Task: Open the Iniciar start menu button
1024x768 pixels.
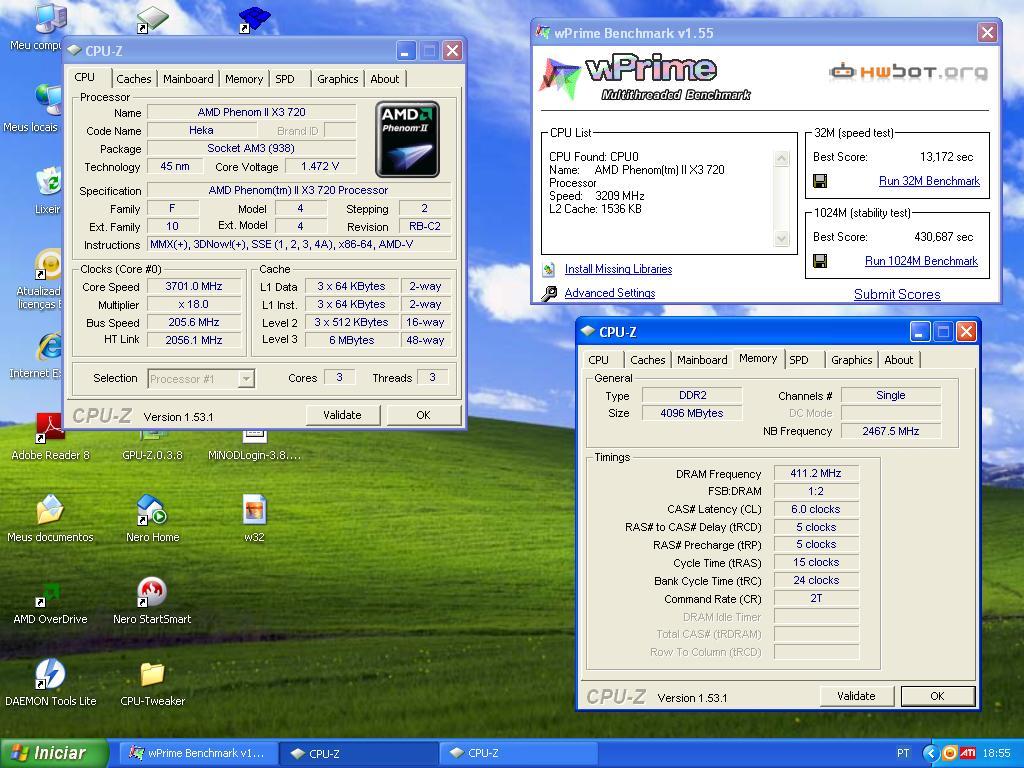Action: coord(54,753)
